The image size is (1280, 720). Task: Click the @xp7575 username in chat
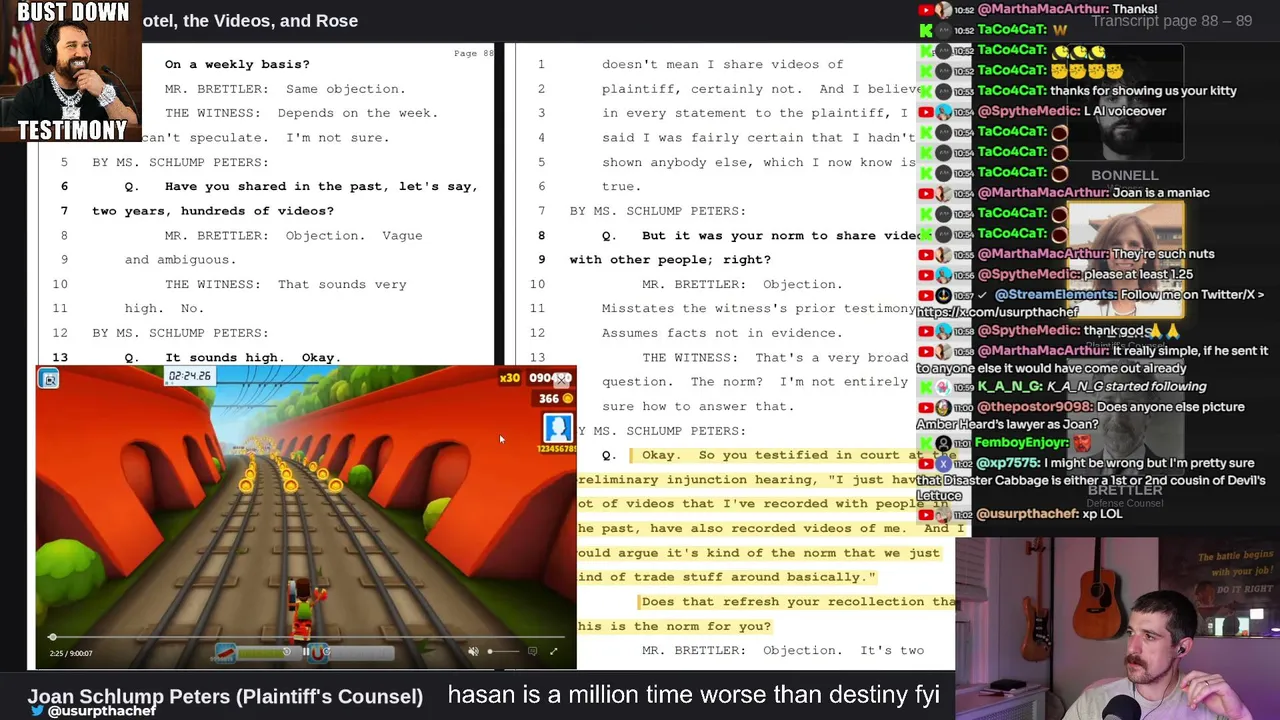[x=1009, y=463]
